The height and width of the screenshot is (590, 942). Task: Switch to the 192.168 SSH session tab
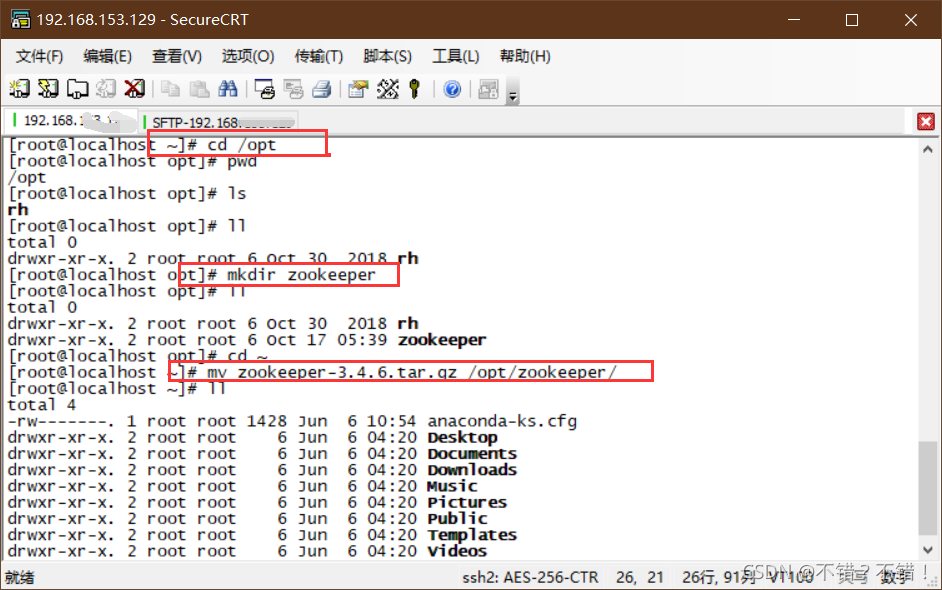(x=71, y=121)
